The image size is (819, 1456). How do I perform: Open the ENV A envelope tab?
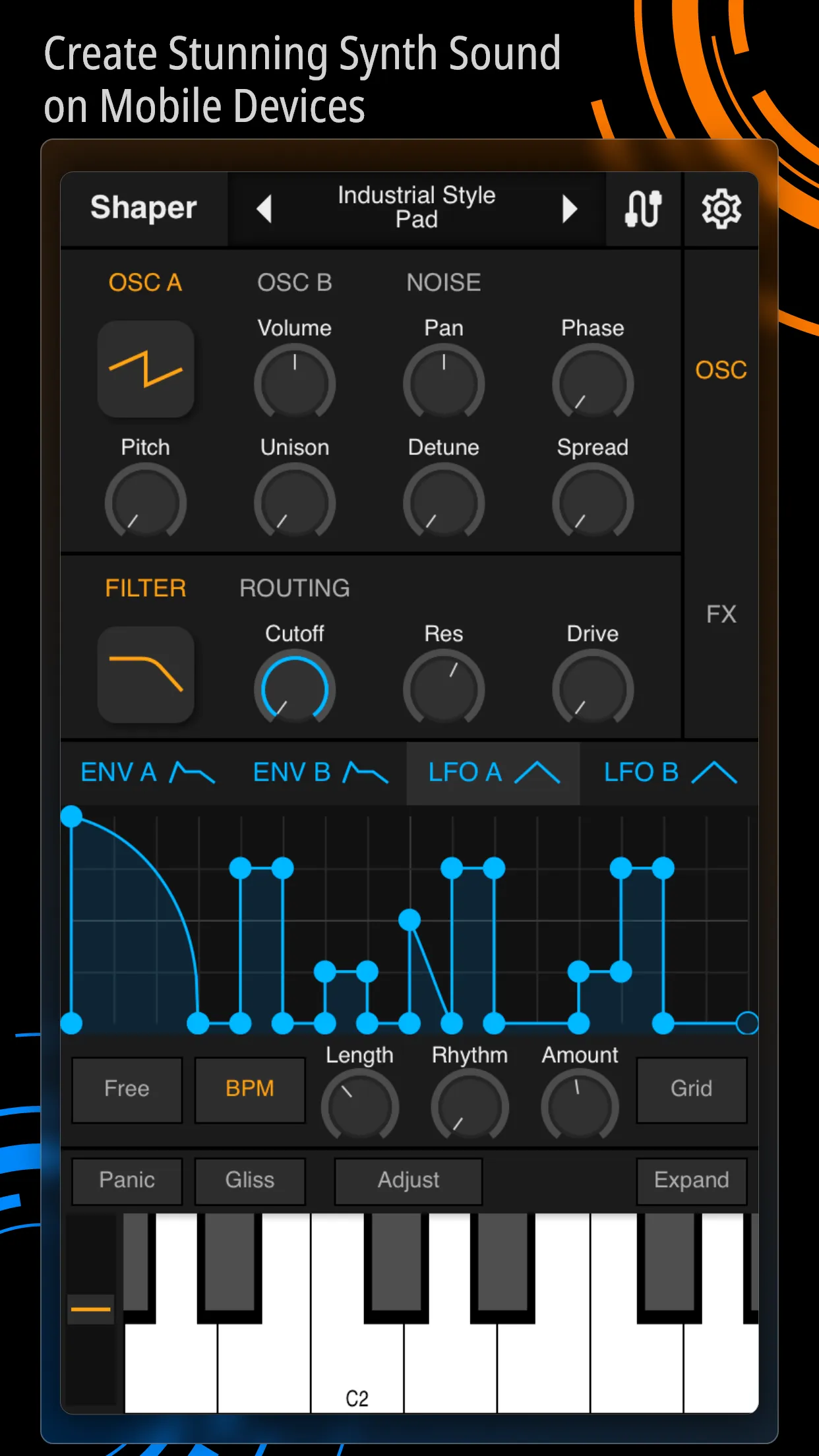click(x=147, y=772)
